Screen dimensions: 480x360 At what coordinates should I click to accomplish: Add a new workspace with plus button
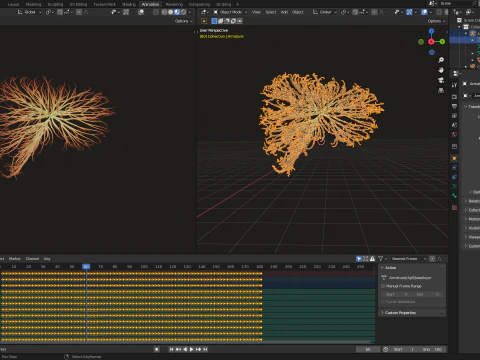point(238,4)
